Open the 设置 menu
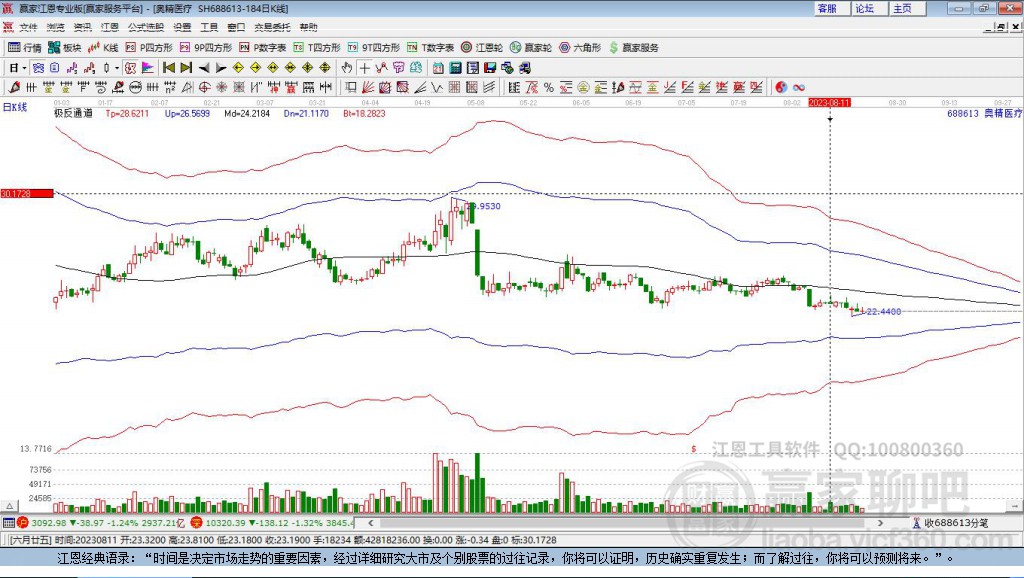The image size is (1024, 578). [x=182, y=27]
